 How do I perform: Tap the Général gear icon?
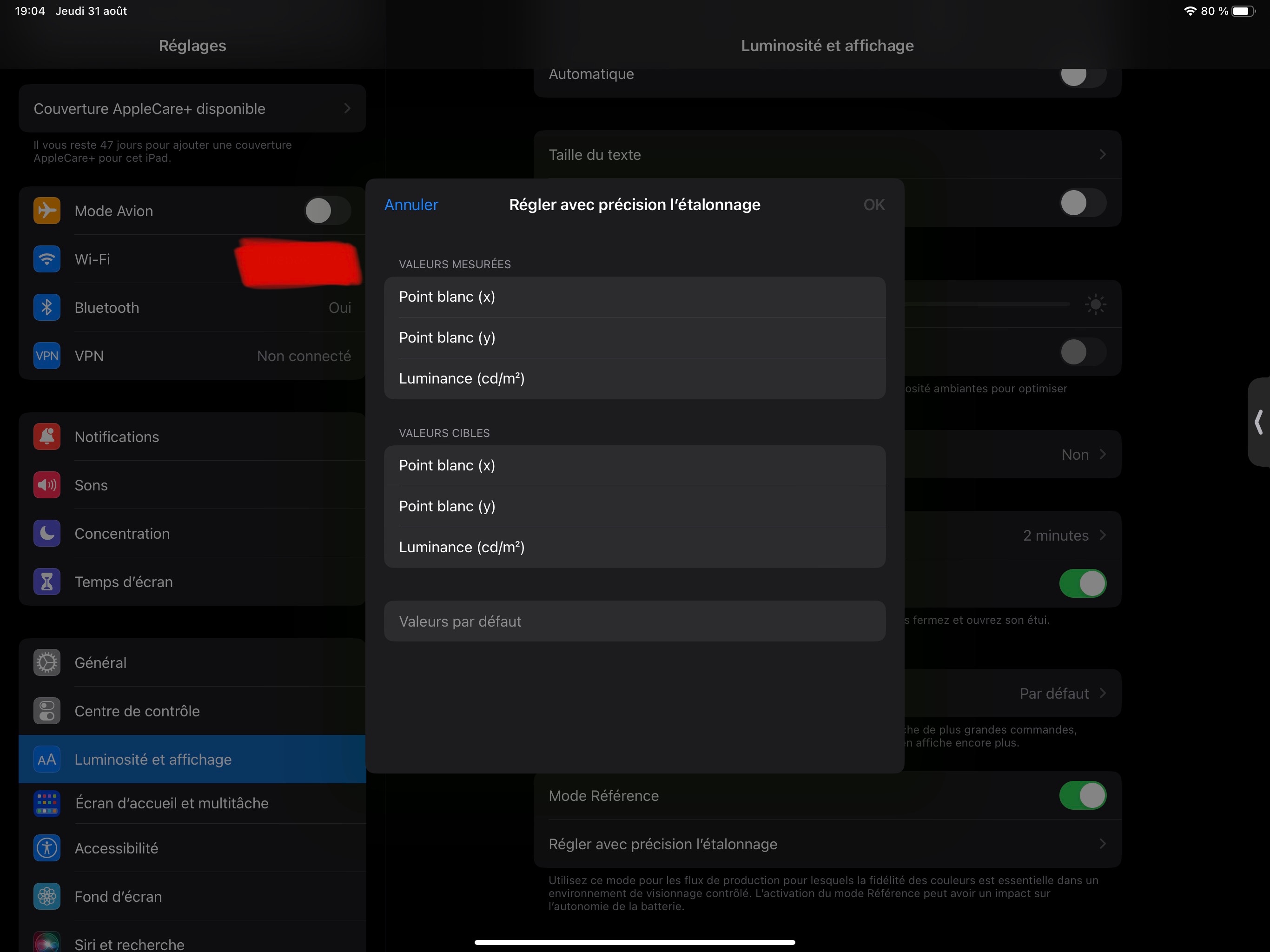click(x=47, y=662)
